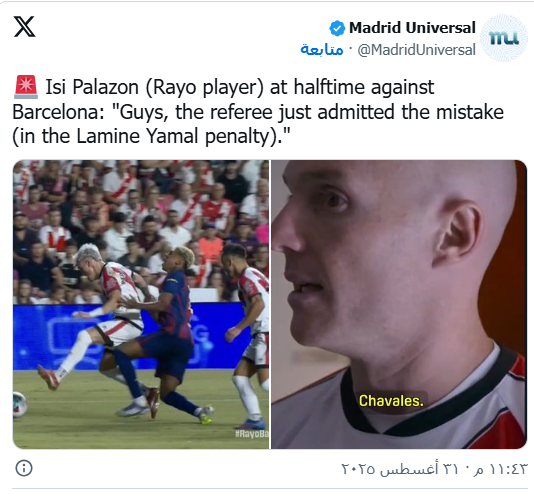Click the X logo icon
This screenshot has height=497, width=534.
pyautogui.click(x=24, y=27)
